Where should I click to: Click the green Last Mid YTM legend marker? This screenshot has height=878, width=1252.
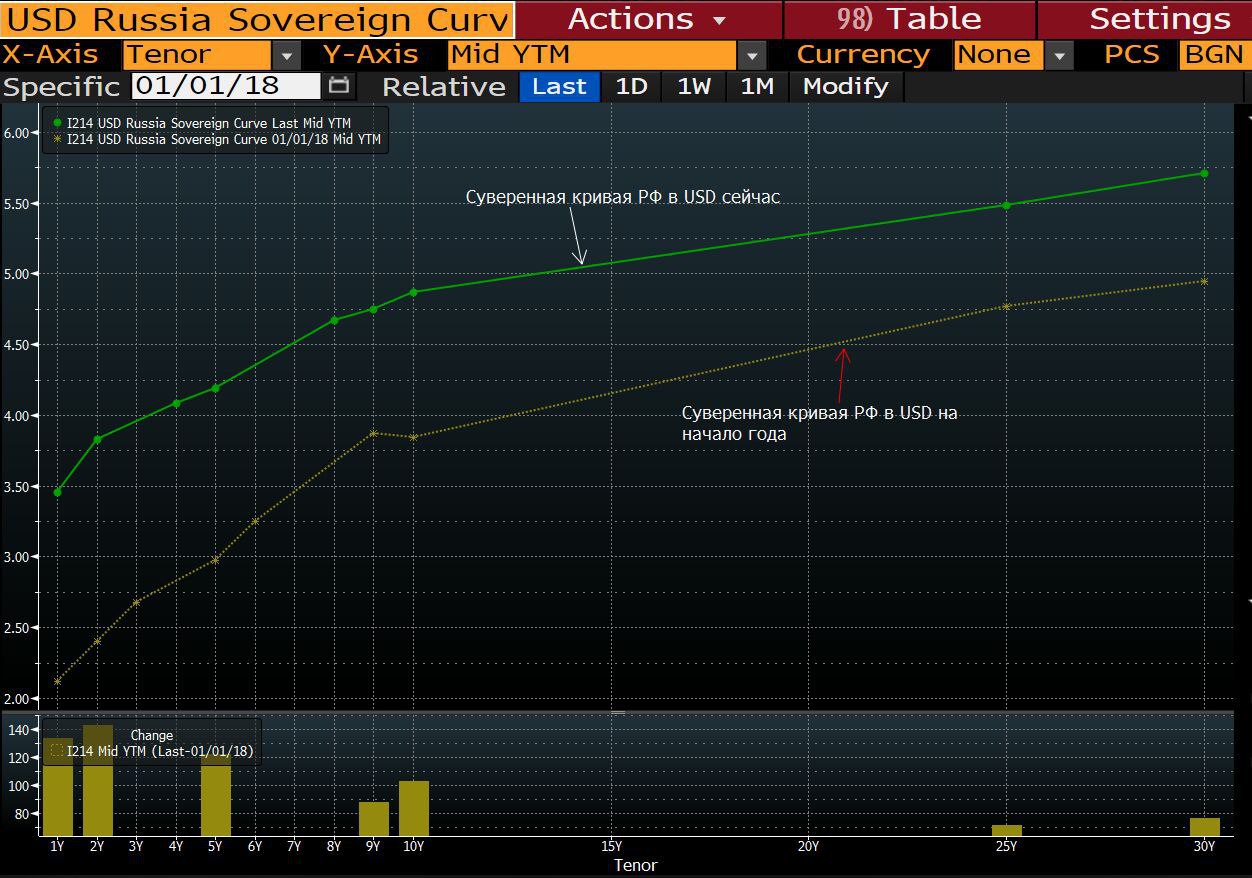57,123
